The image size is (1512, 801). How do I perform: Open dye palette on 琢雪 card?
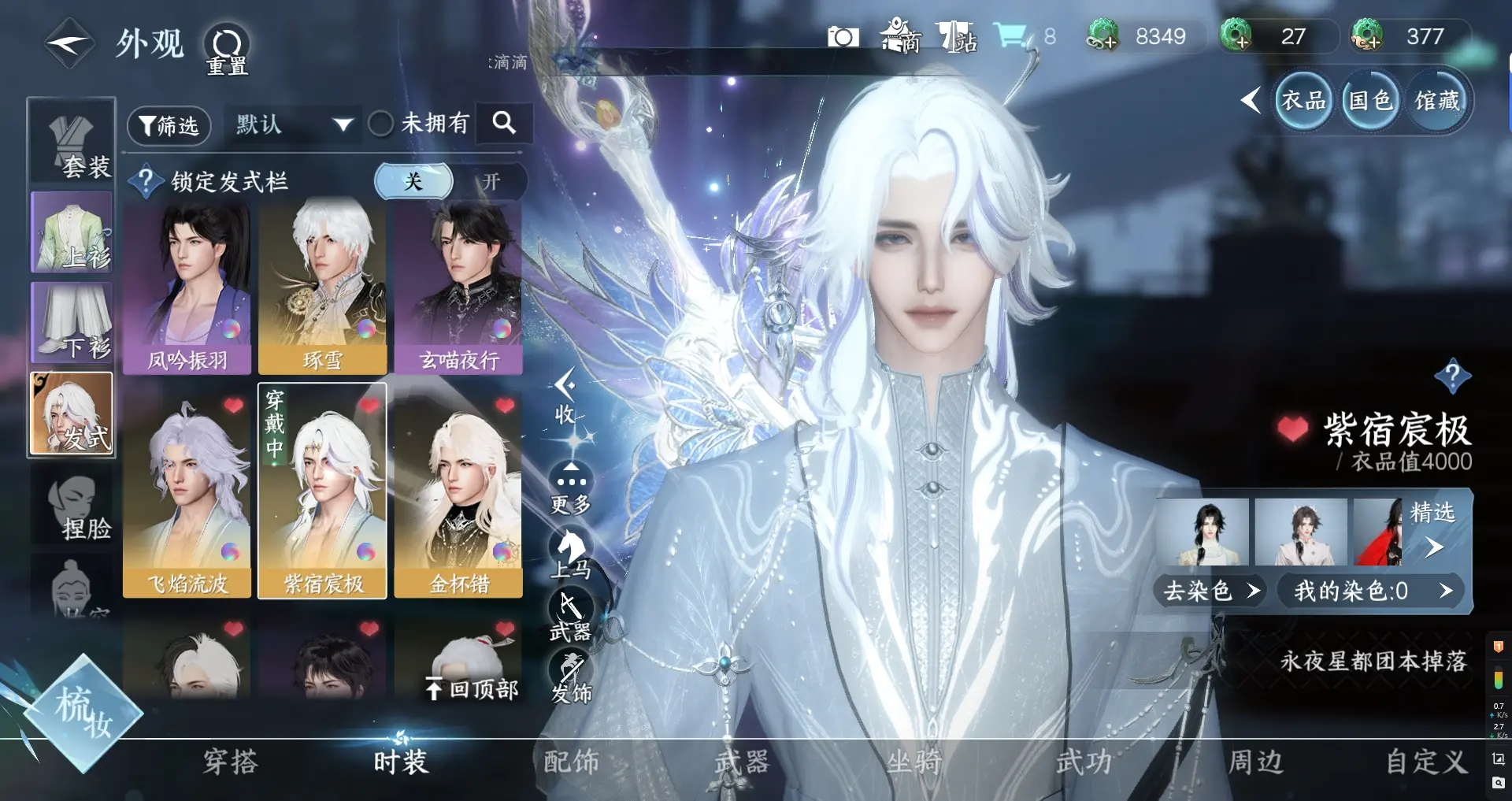[366, 328]
